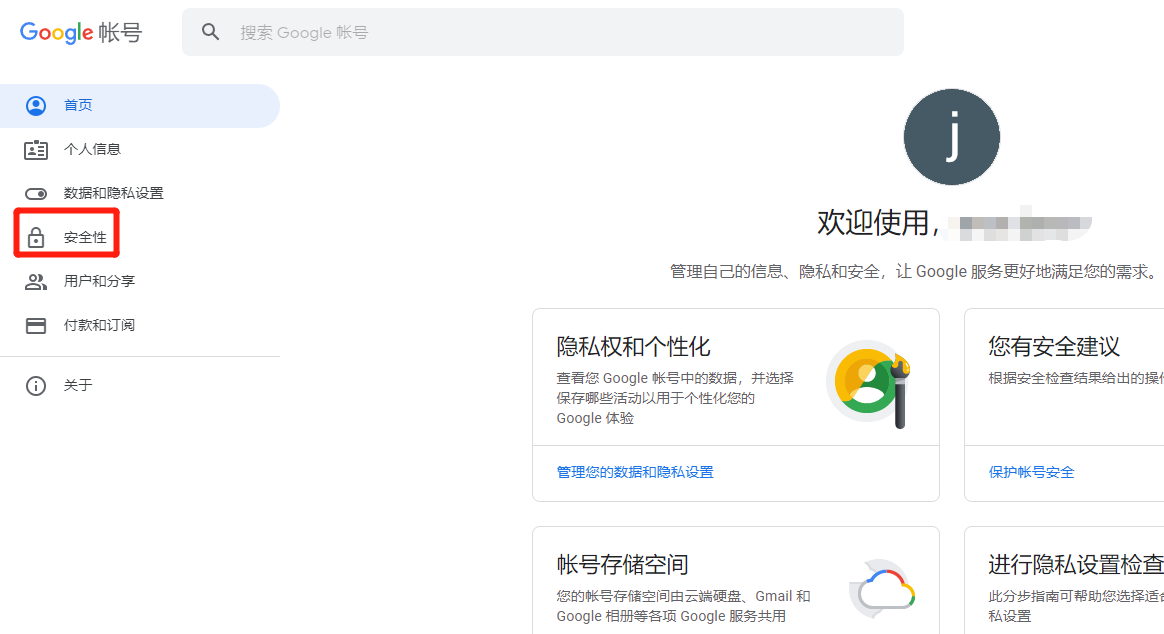Click the 帐号存储空间 card heading

[x=622, y=565]
